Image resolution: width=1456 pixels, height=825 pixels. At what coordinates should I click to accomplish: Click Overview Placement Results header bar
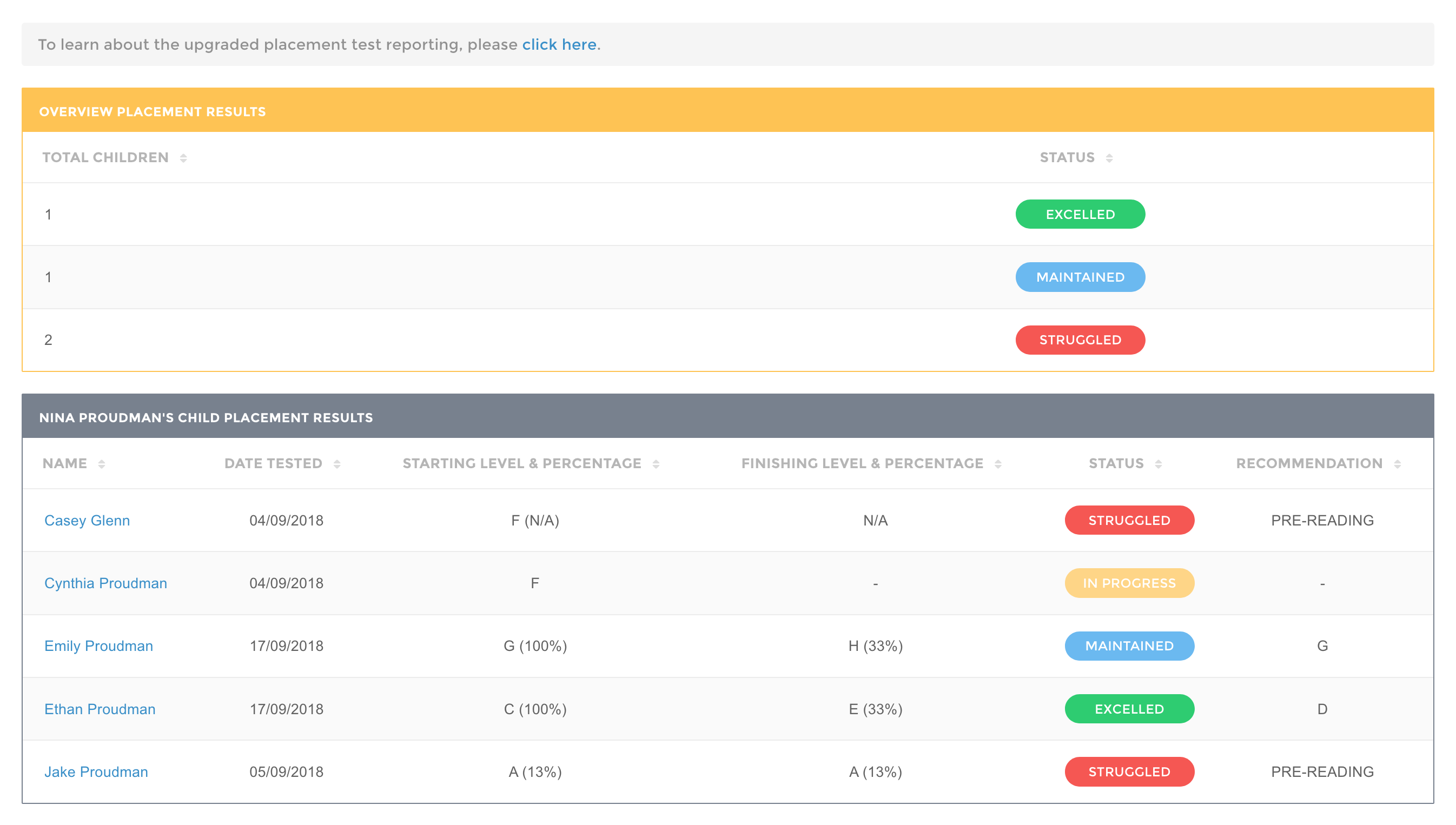(x=727, y=111)
